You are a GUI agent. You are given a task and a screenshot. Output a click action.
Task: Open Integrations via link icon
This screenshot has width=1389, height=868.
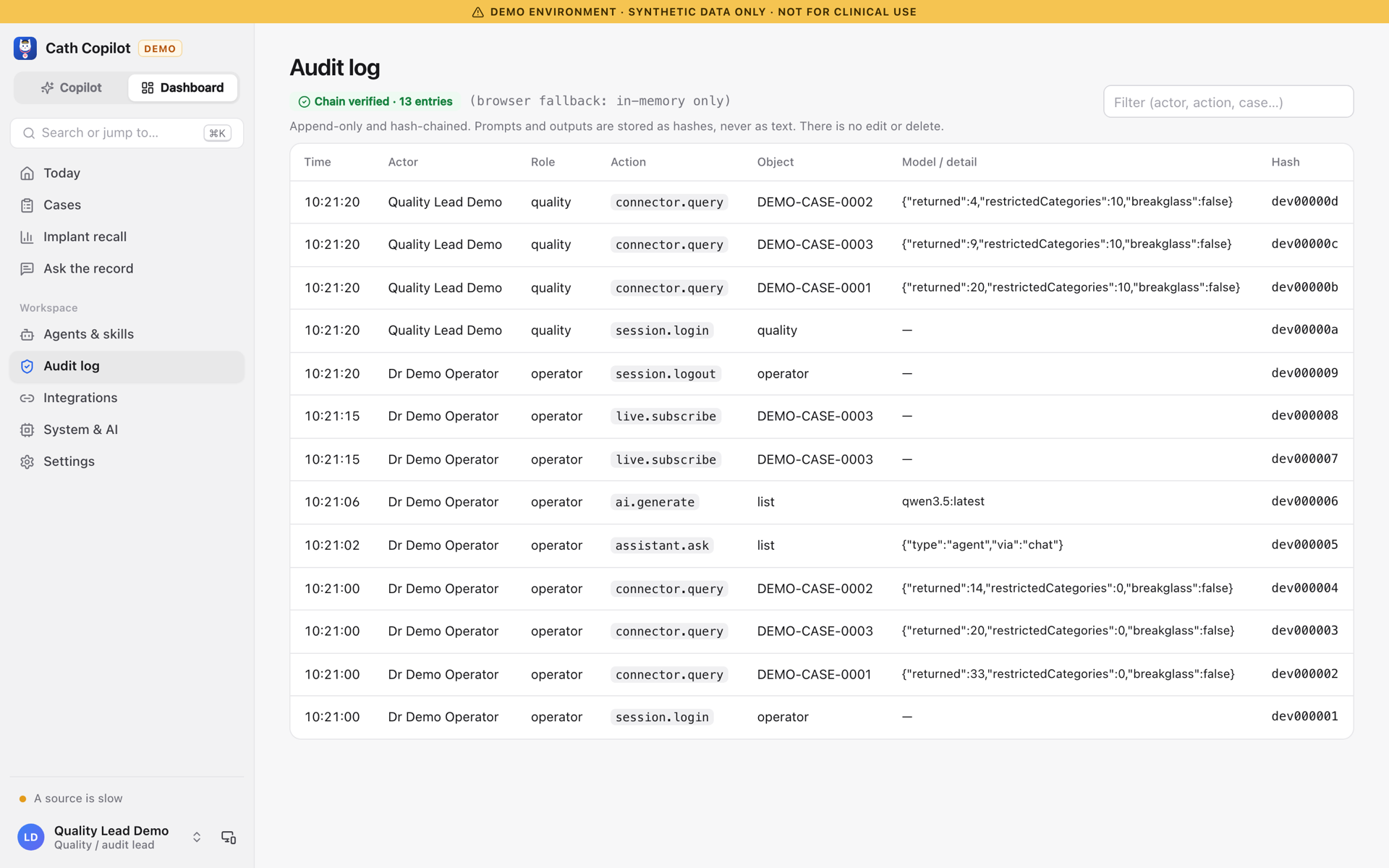coord(27,398)
